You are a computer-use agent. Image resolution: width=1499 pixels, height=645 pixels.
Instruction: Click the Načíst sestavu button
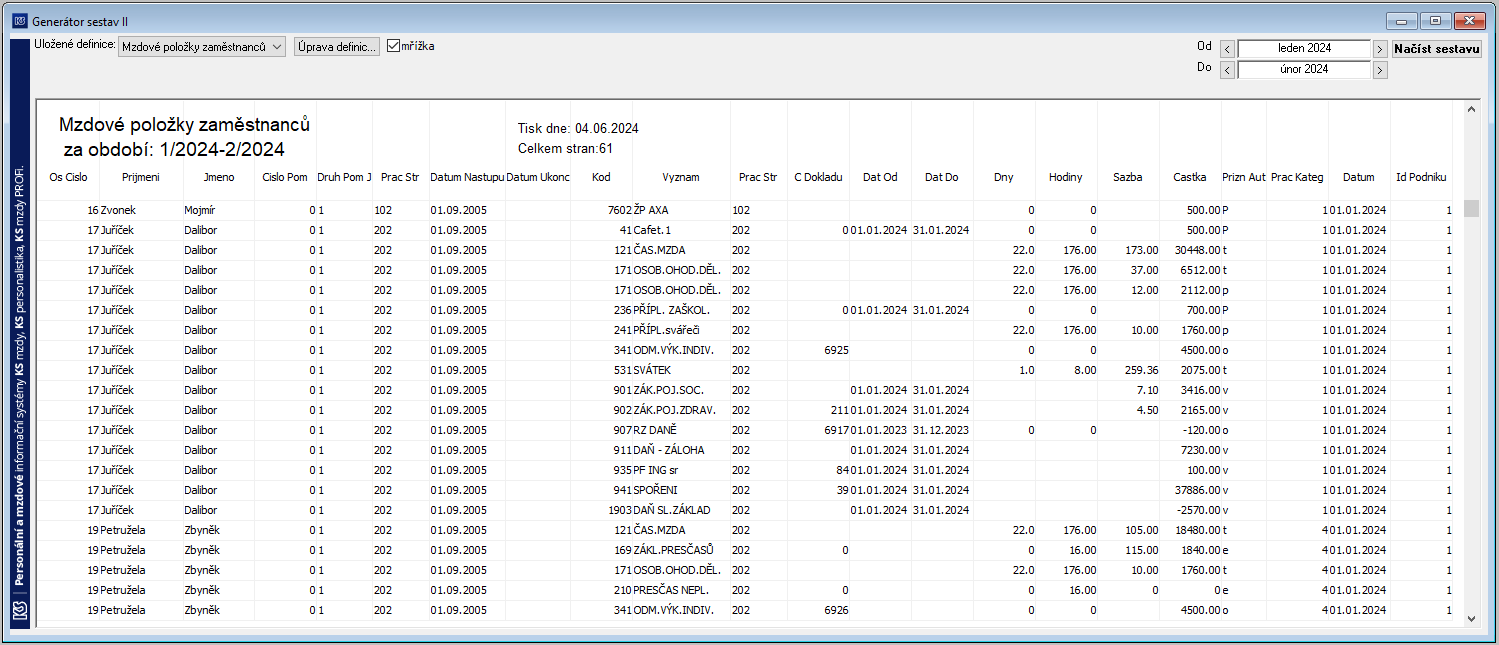pos(1437,48)
